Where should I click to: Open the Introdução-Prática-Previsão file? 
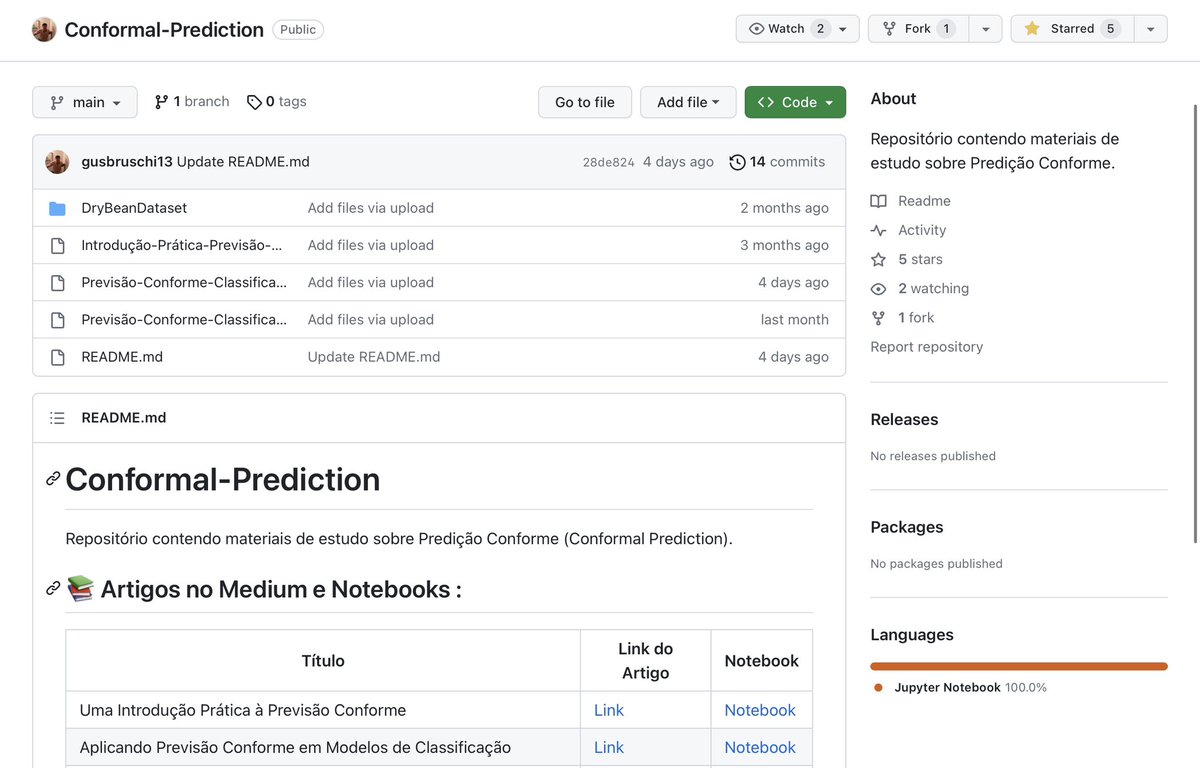click(181, 245)
